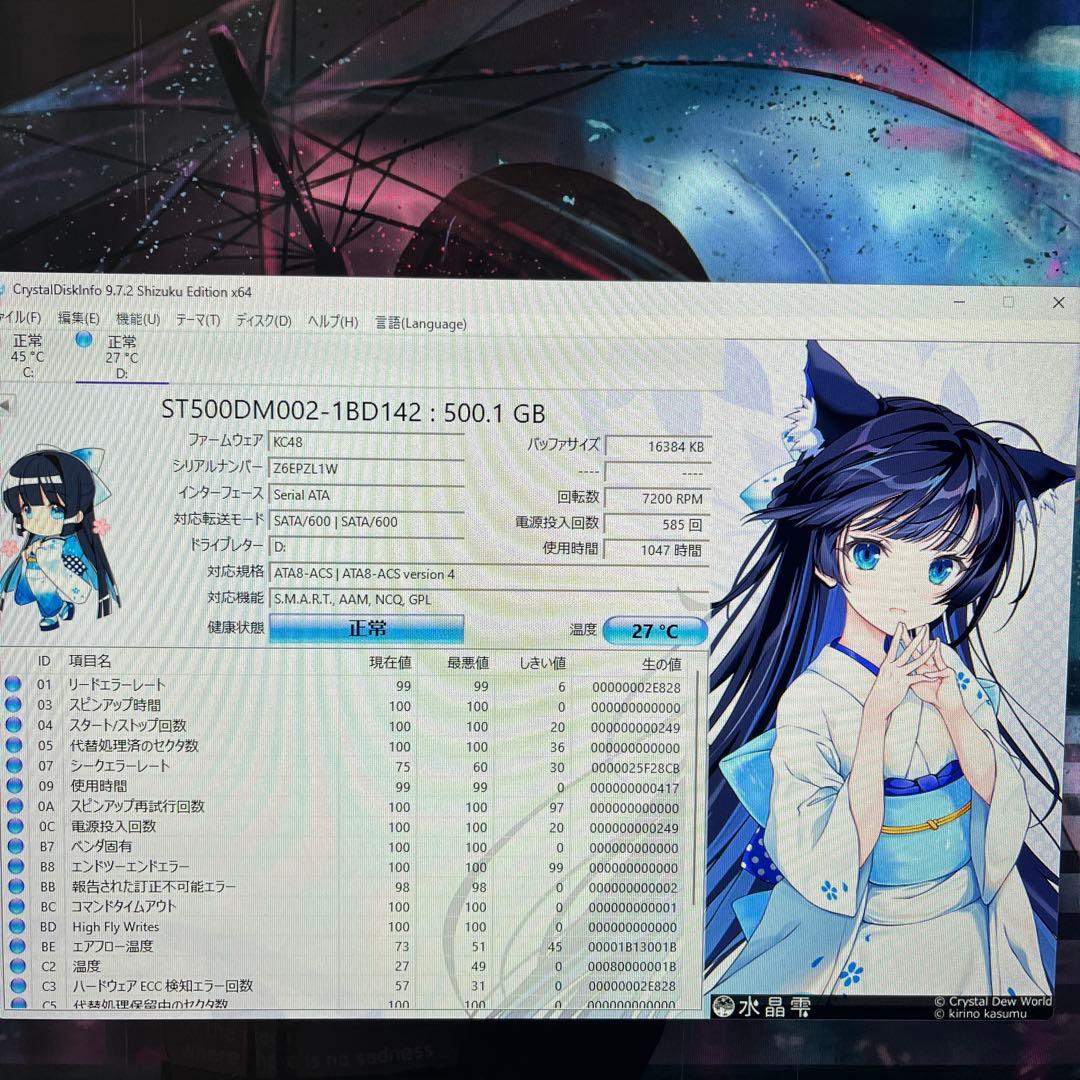Click the Crystal Dew World copyright link

[993, 1001]
